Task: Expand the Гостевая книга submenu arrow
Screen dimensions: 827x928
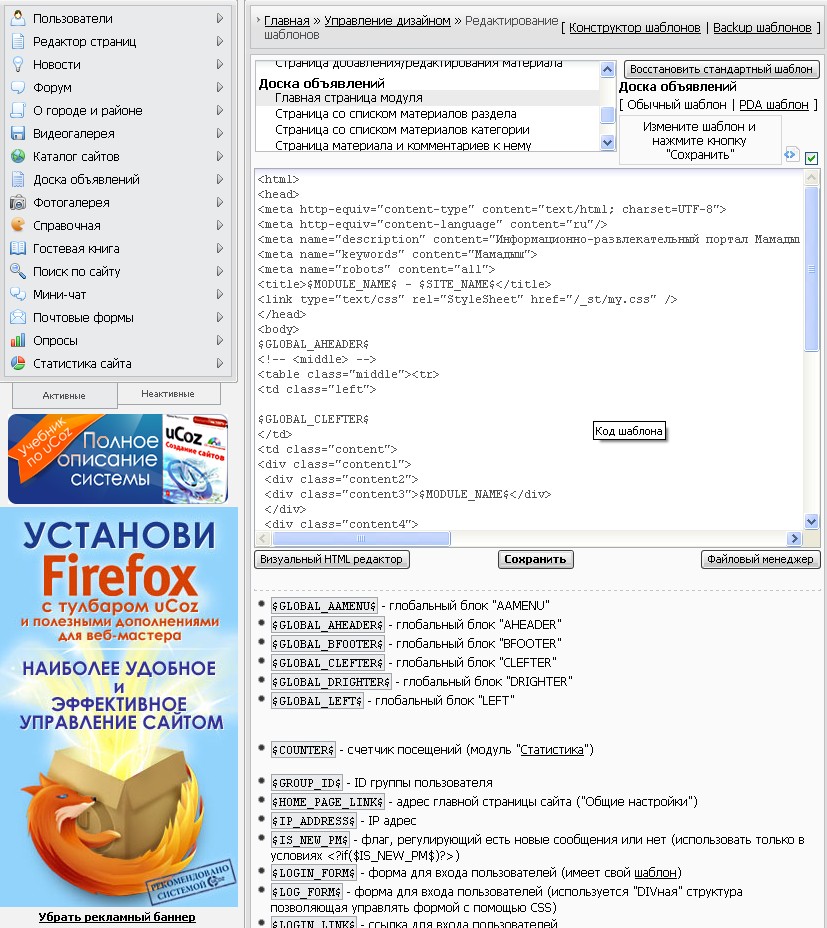Action: [220, 248]
